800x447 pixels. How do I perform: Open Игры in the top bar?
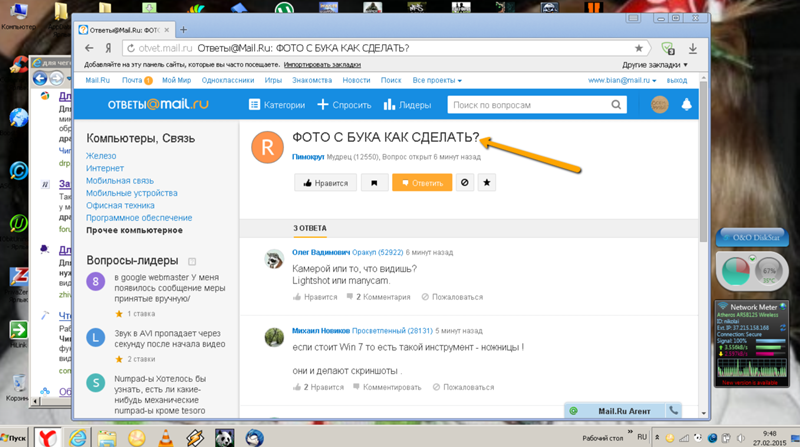(273, 80)
